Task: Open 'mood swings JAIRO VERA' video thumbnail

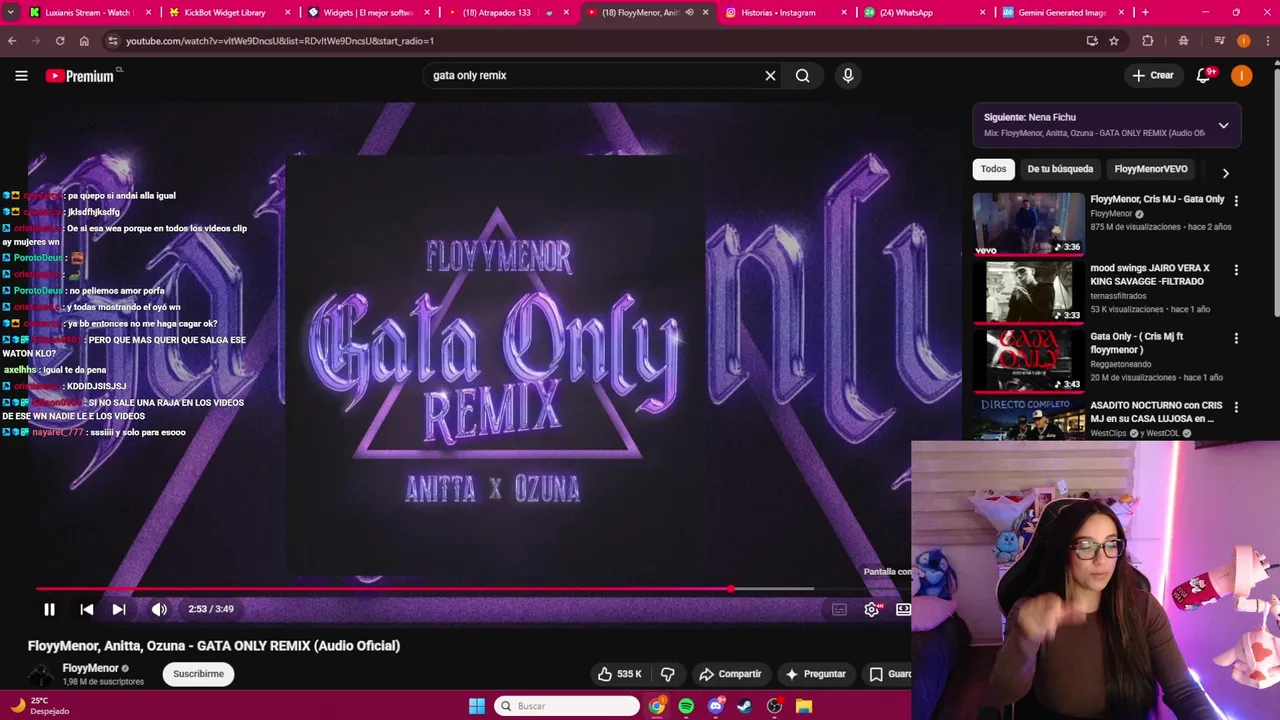Action: [x=1029, y=293]
